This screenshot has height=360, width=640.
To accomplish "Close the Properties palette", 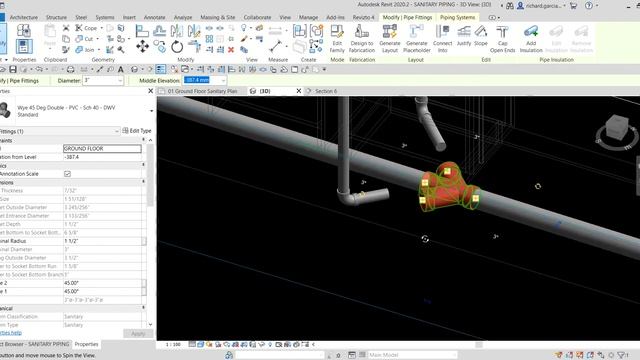I will coord(150,91).
